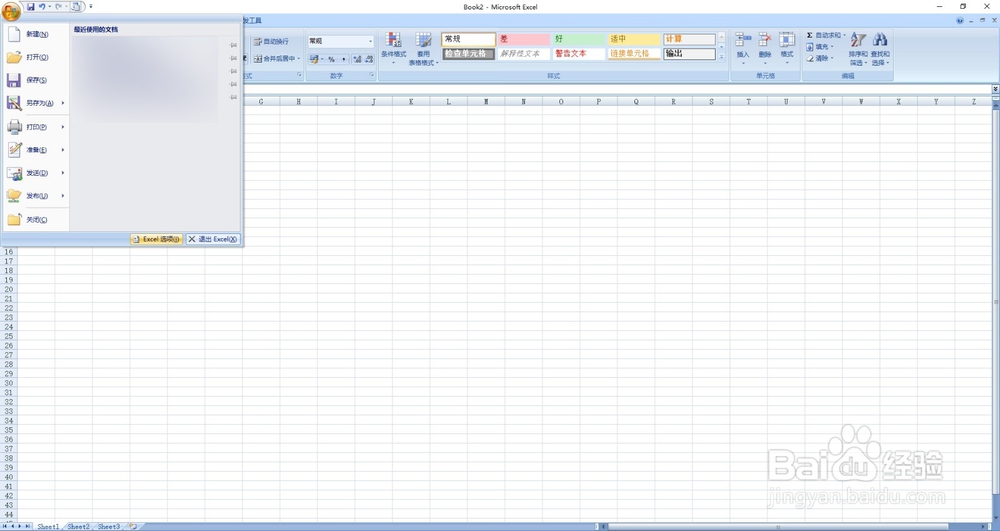Click Redo in the Quick Access Toolbar

[57, 6]
